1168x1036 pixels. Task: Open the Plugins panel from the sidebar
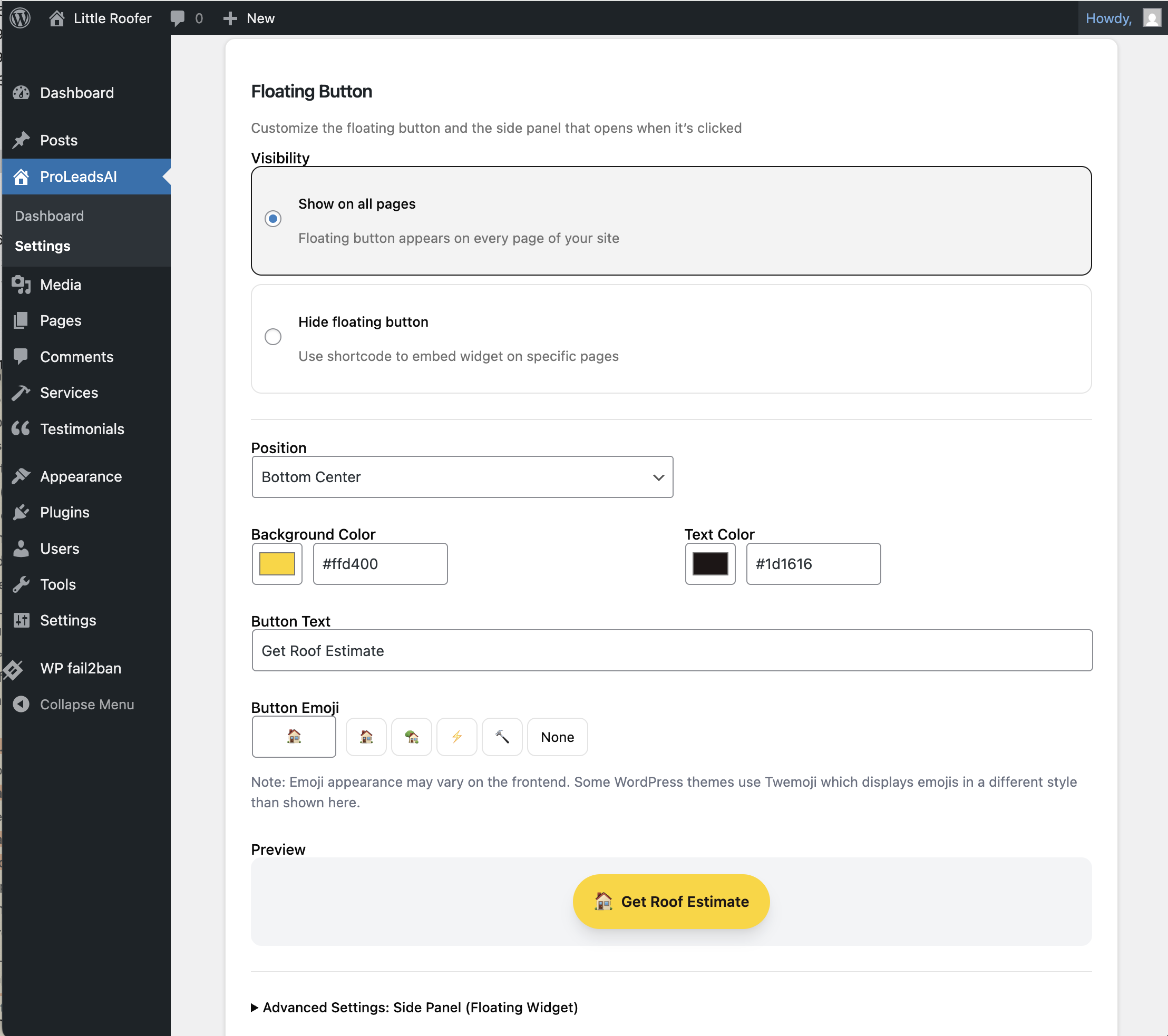pos(63,512)
